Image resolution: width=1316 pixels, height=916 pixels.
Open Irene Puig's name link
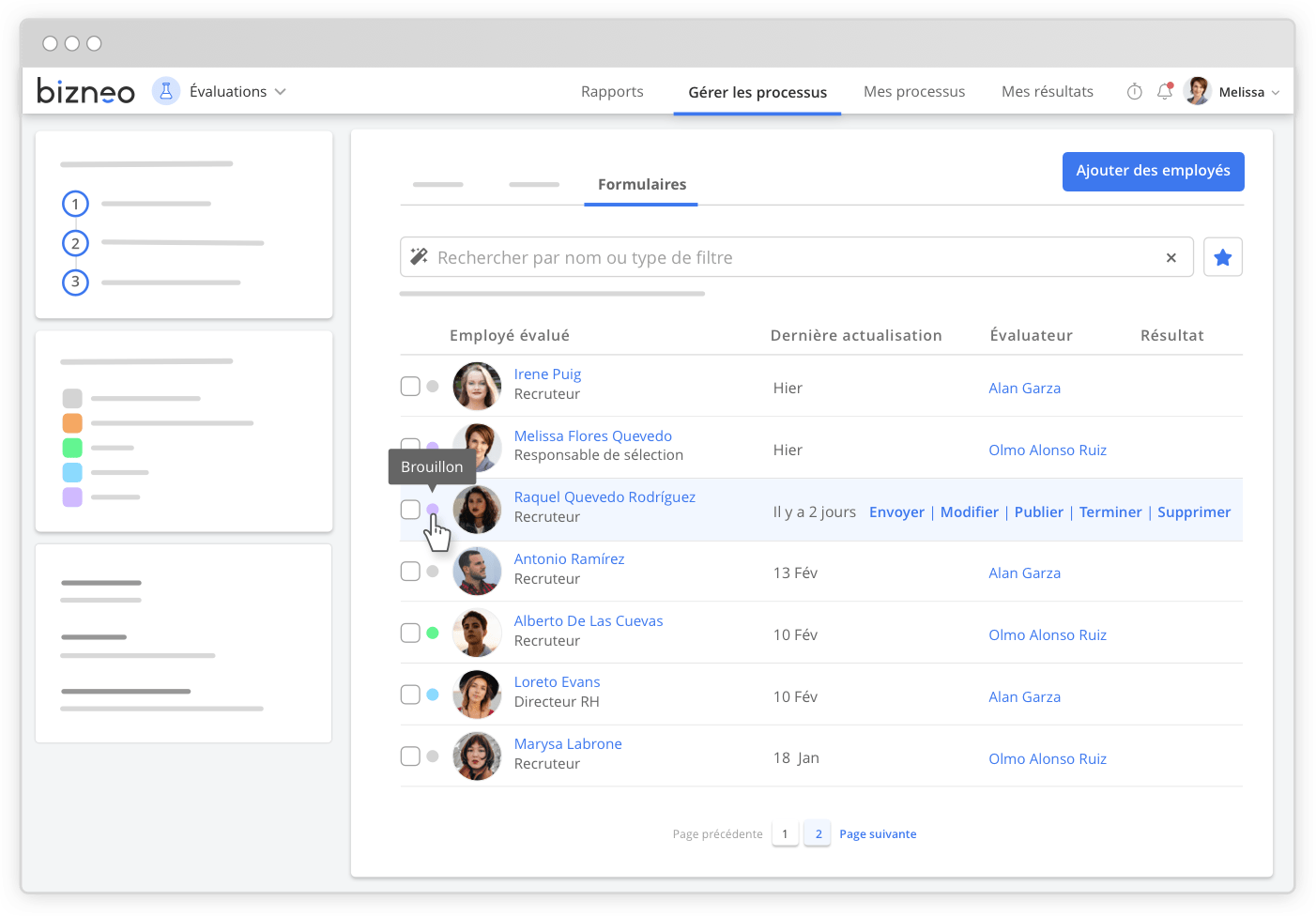coord(547,374)
